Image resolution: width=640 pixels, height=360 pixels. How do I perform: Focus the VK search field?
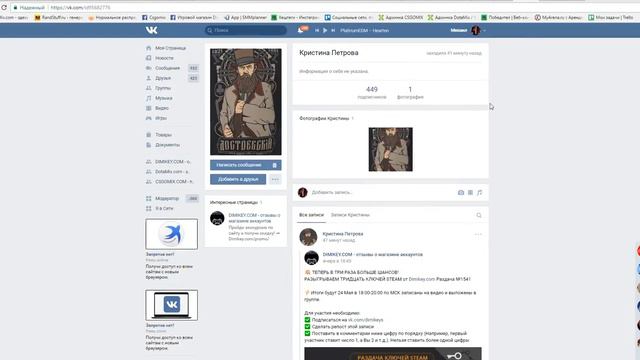pos(245,30)
